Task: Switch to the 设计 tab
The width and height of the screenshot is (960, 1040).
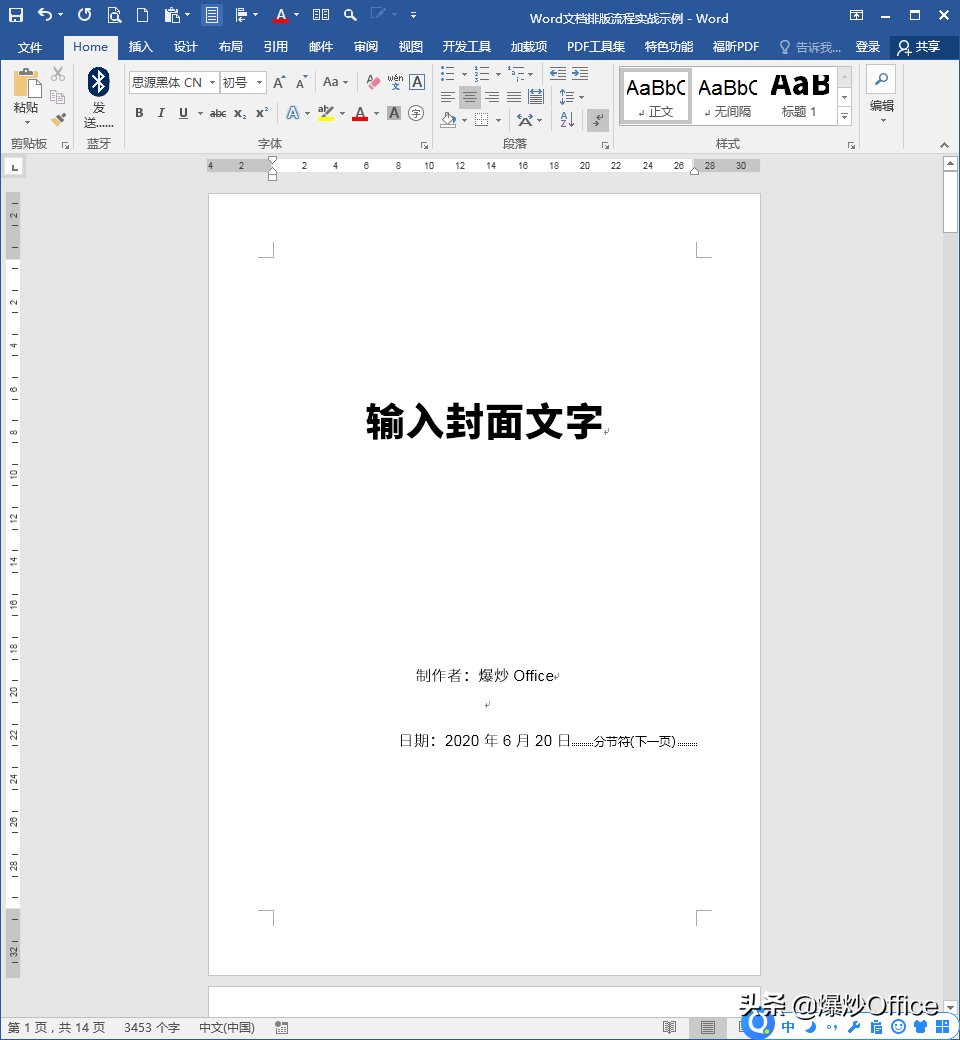Action: pos(186,47)
